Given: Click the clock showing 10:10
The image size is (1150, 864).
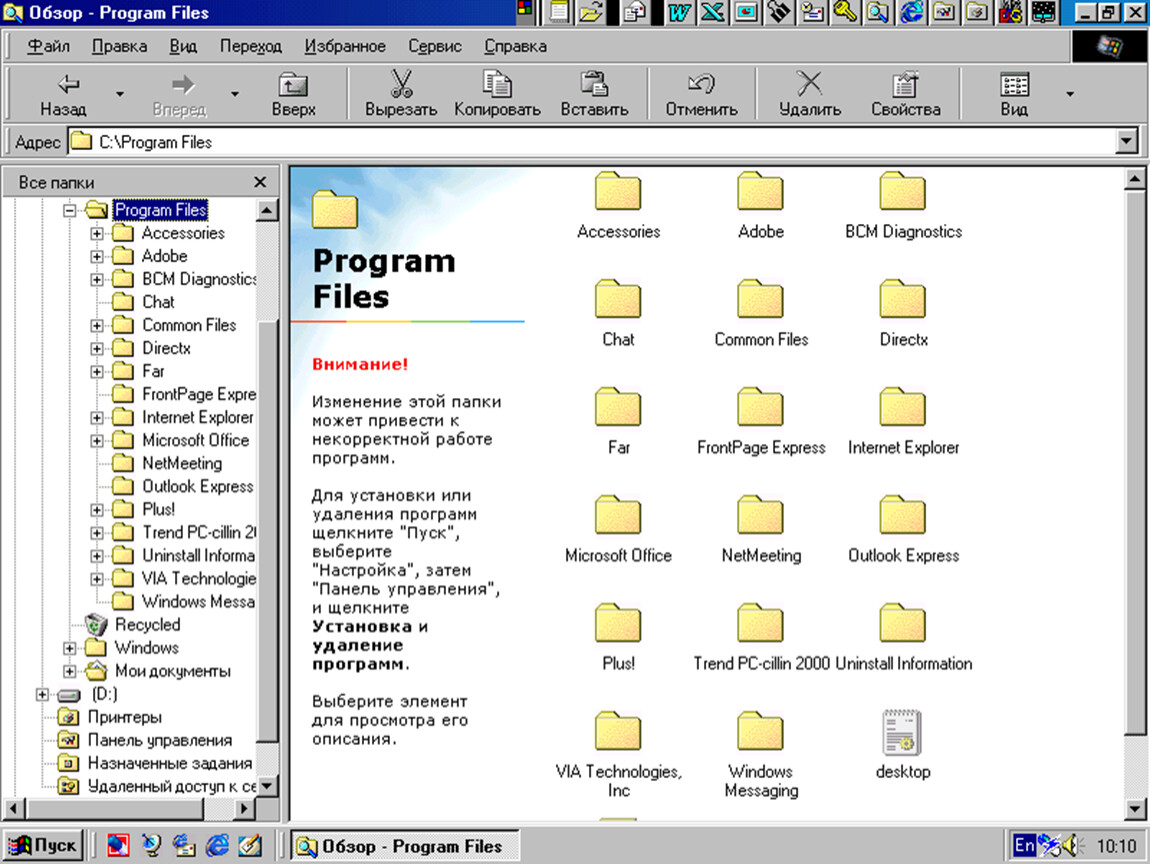Looking at the screenshot, I should click(x=1116, y=846).
